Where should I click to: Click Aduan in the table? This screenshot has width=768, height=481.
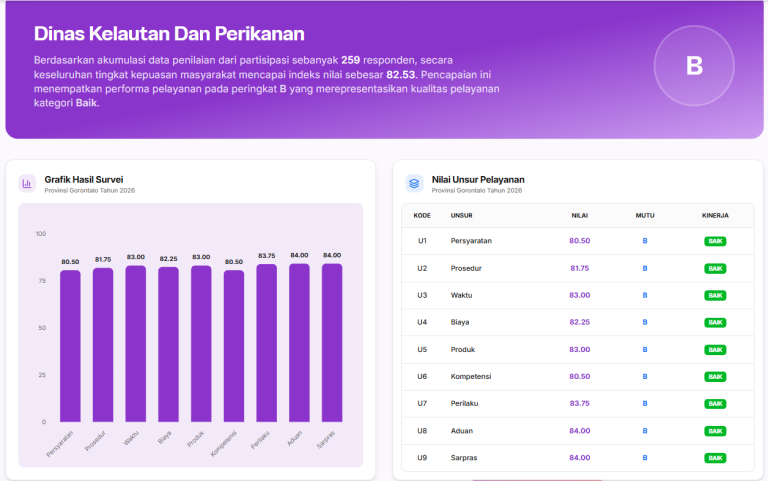click(x=462, y=431)
